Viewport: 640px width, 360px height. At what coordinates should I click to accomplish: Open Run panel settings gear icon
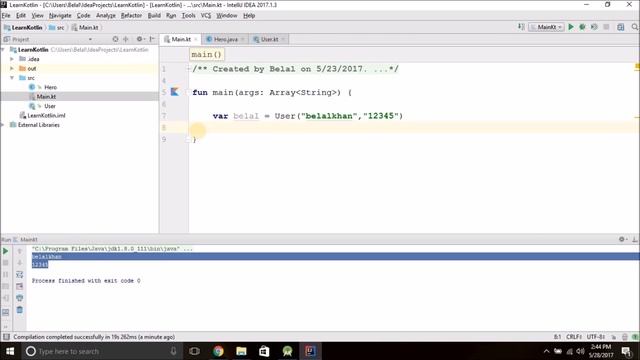pos(622,239)
